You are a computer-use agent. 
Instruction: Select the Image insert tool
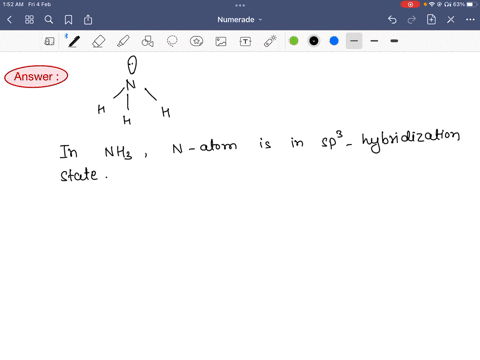(221, 41)
